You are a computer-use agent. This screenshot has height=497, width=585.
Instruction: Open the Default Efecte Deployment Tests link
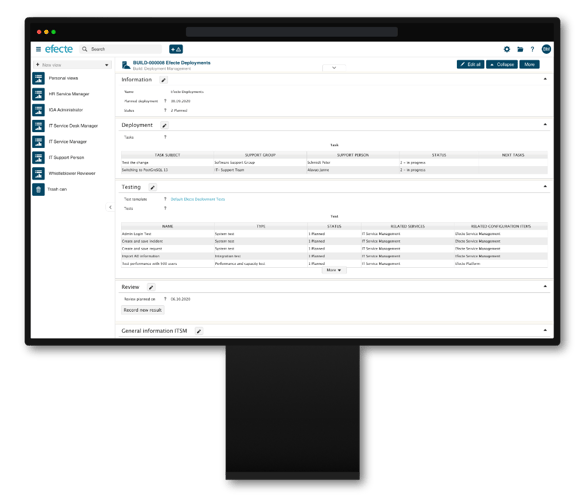pyautogui.click(x=198, y=199)
